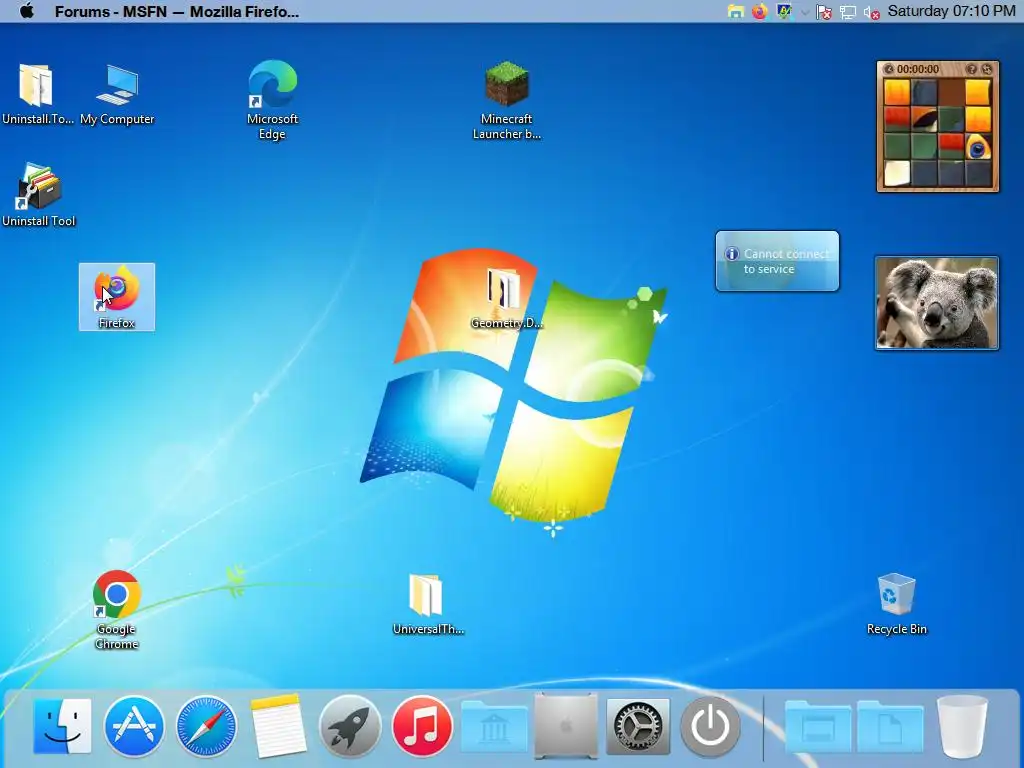Screen dimensions: 1024x768
Task: Click the Forums - MSFN Firefox window title
Action: click(x=176, y=12)
